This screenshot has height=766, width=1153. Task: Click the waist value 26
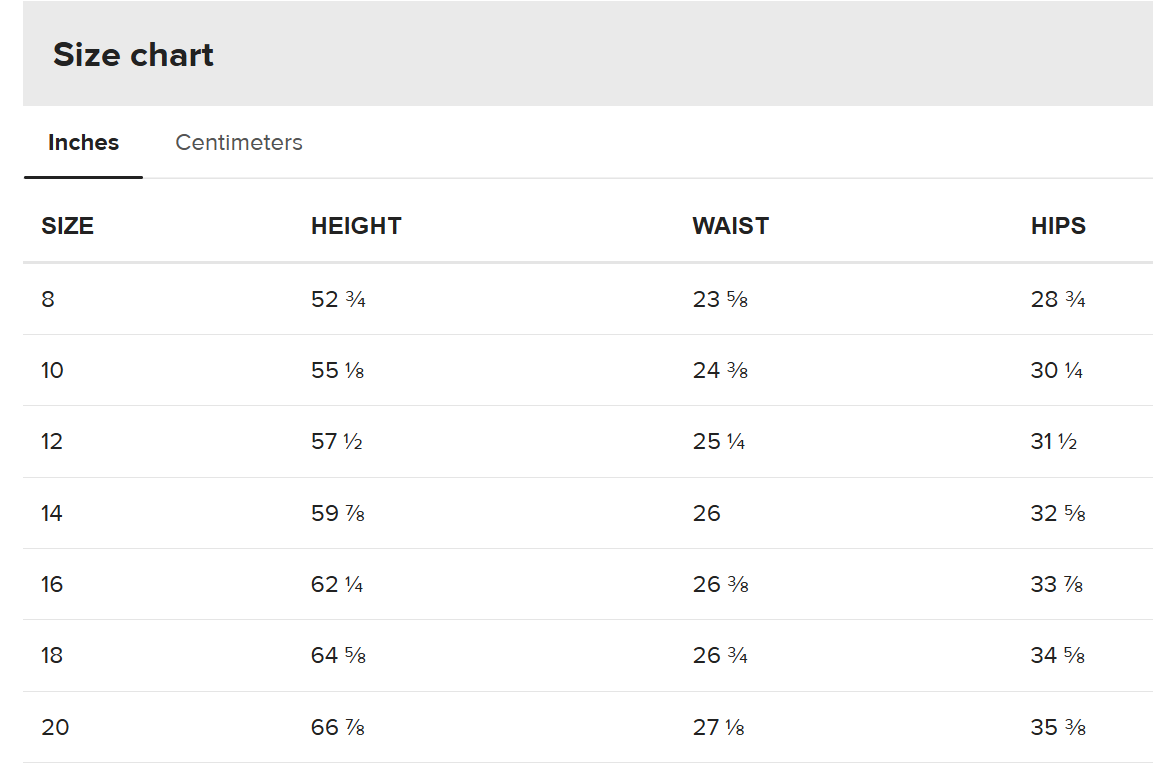707,513
